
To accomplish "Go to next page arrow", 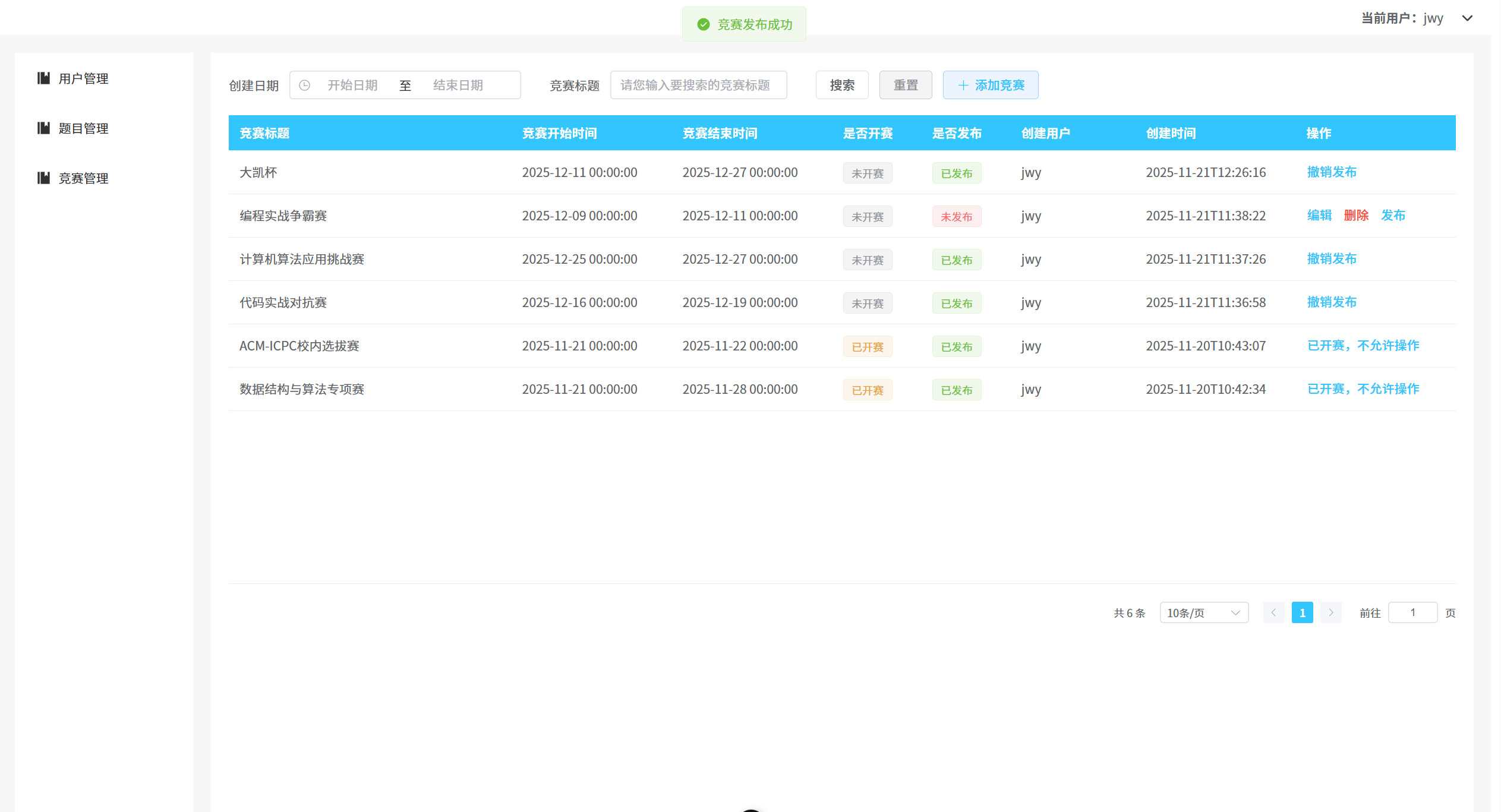I will click(x=1331, y=612).
